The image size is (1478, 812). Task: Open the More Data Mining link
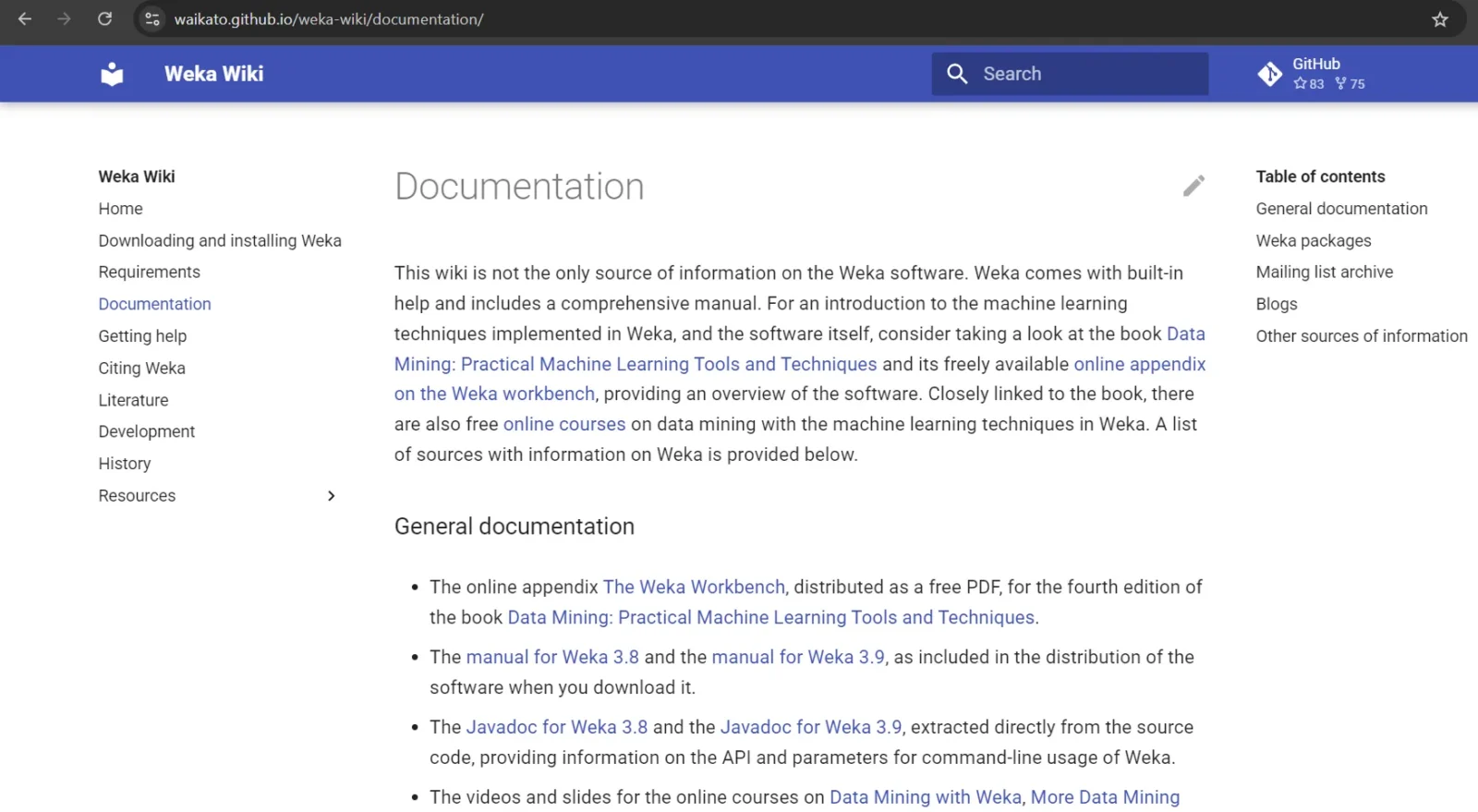tap(1105, 797)
